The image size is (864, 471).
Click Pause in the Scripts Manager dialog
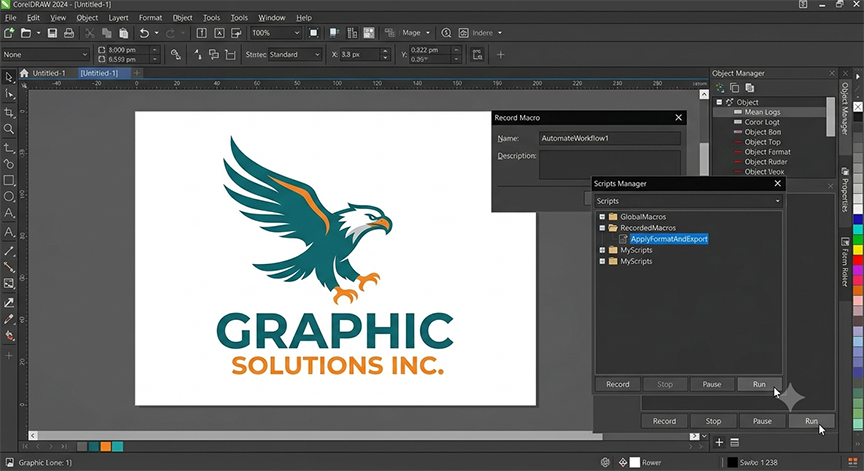pos(712,385)
